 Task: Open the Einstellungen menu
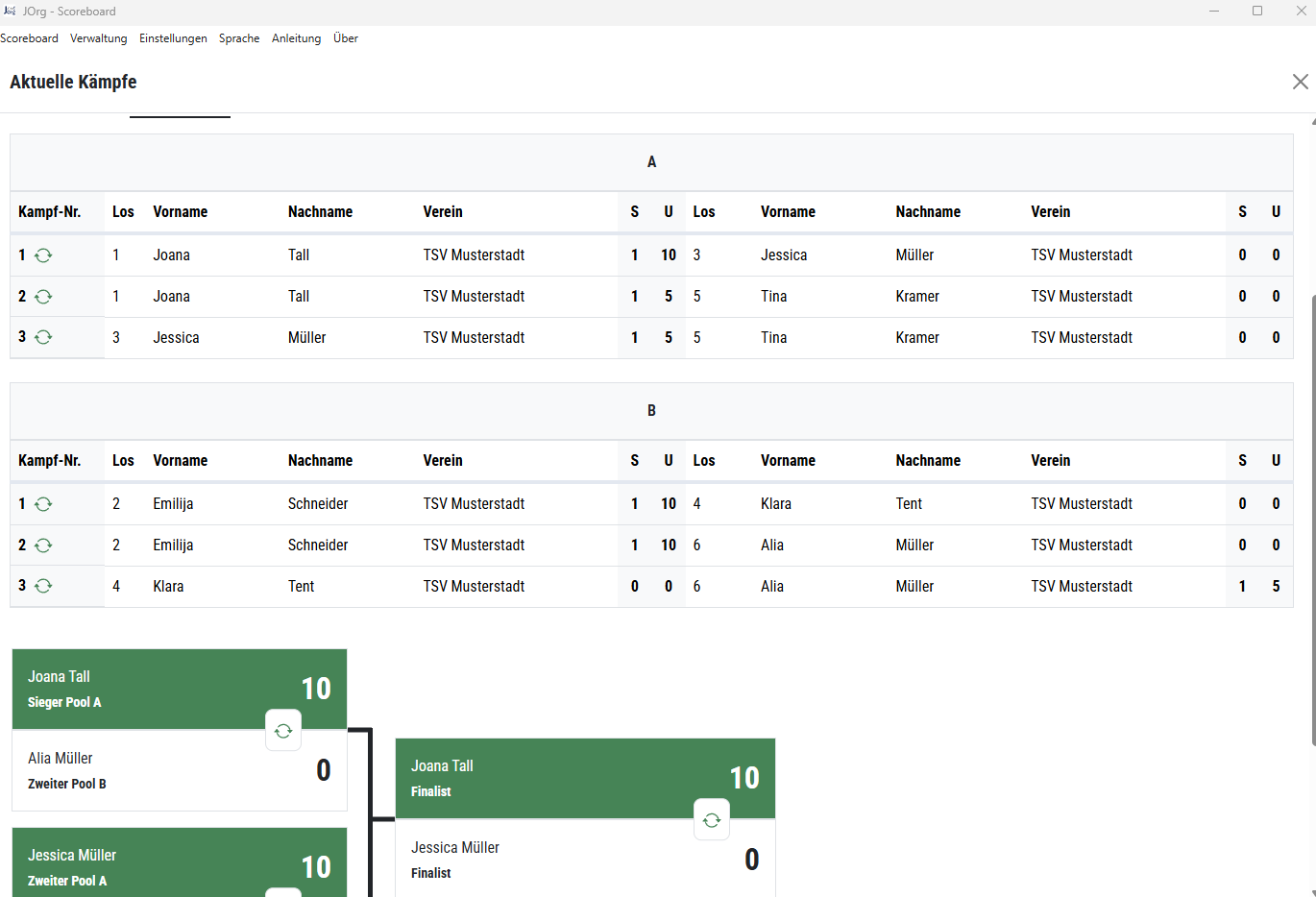[x=173, y=38]
